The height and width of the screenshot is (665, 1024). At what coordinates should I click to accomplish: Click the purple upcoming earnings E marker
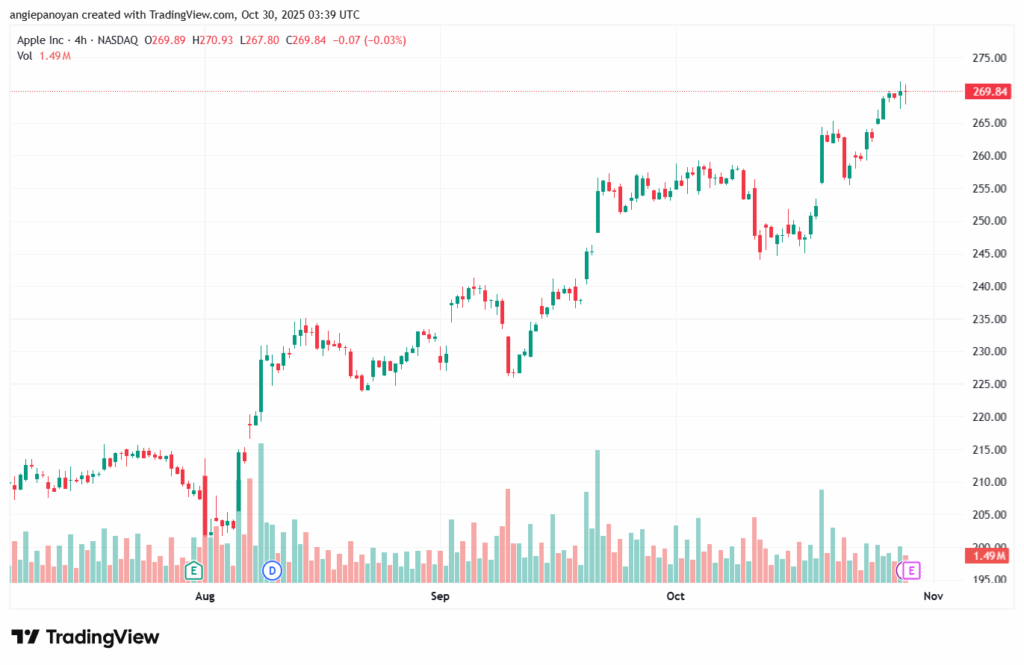pyautogui.click(x=911, y=570)
